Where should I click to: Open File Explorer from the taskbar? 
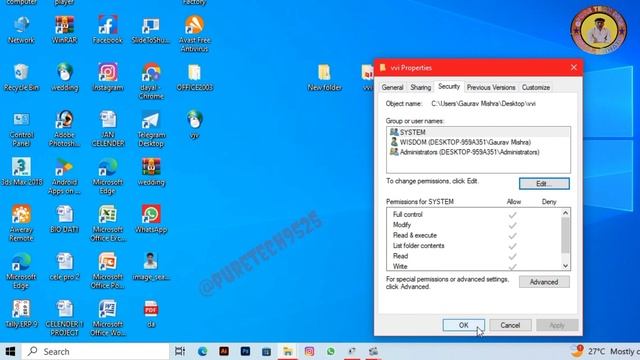(x=288, y=351)
